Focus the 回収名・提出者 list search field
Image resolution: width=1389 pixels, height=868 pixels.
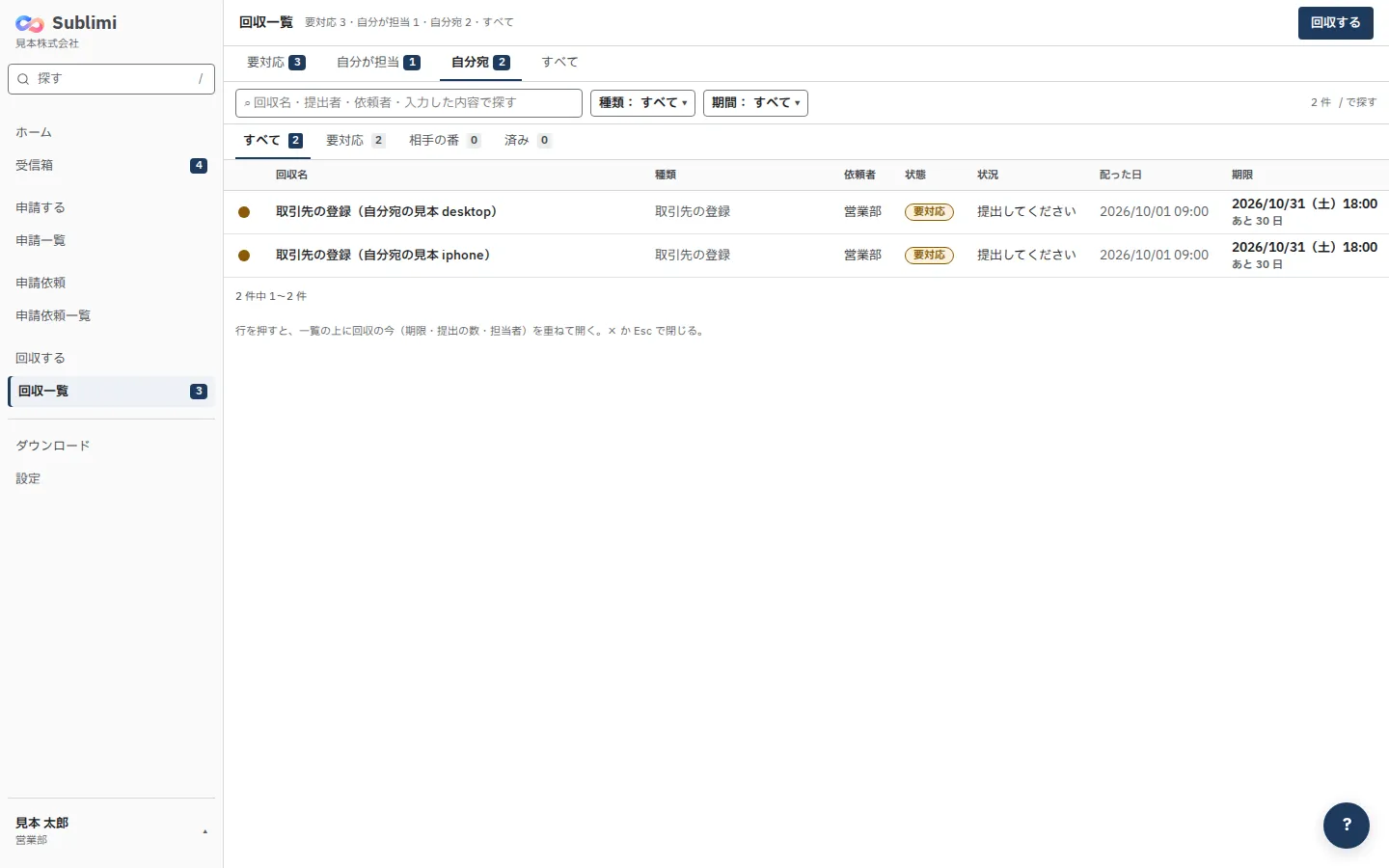[x=409, y=103]
